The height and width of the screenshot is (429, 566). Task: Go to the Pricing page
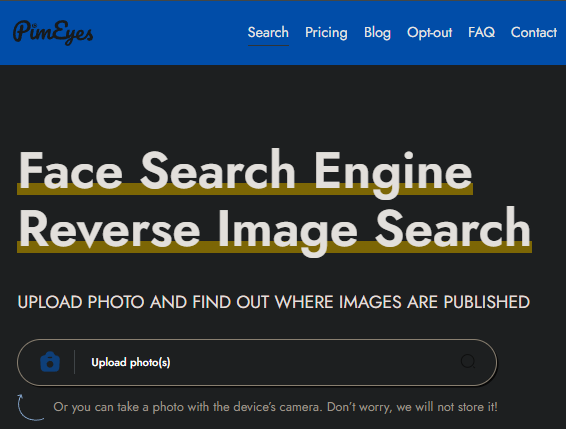pos(326,33)
